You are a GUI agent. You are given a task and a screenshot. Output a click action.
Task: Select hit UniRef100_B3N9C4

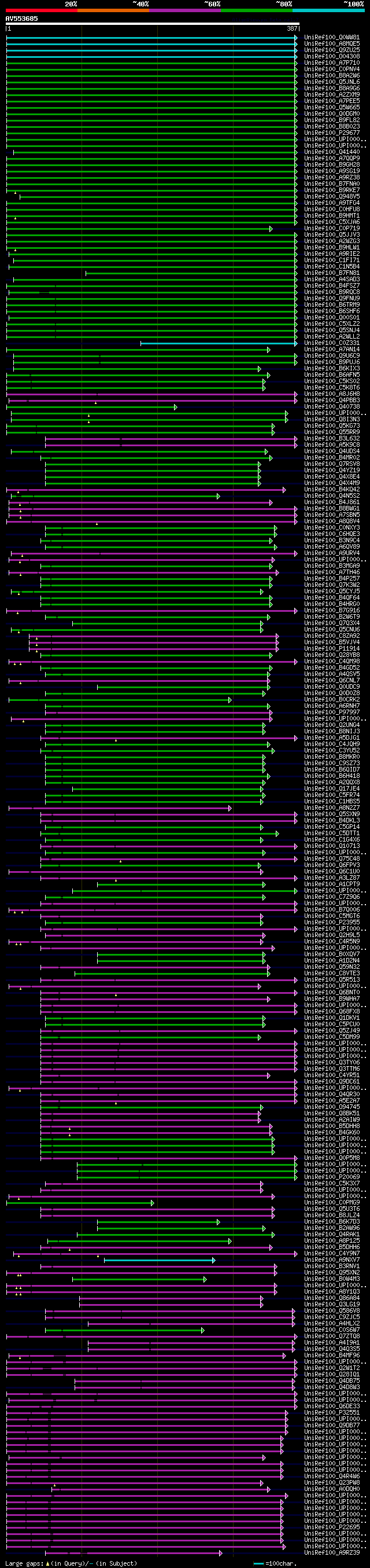(332, 541)
